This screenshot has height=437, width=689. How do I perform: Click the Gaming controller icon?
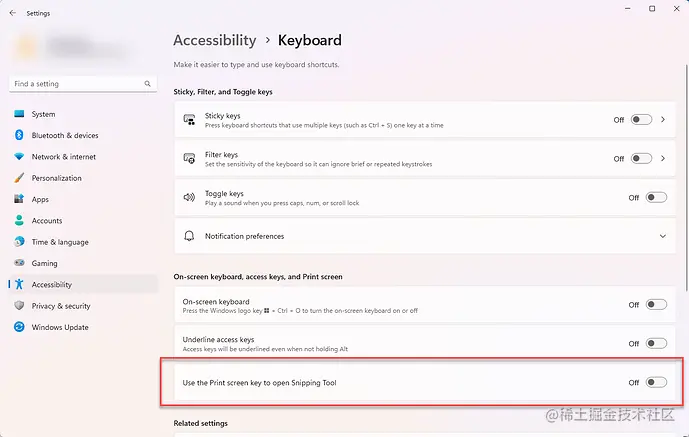19,263
